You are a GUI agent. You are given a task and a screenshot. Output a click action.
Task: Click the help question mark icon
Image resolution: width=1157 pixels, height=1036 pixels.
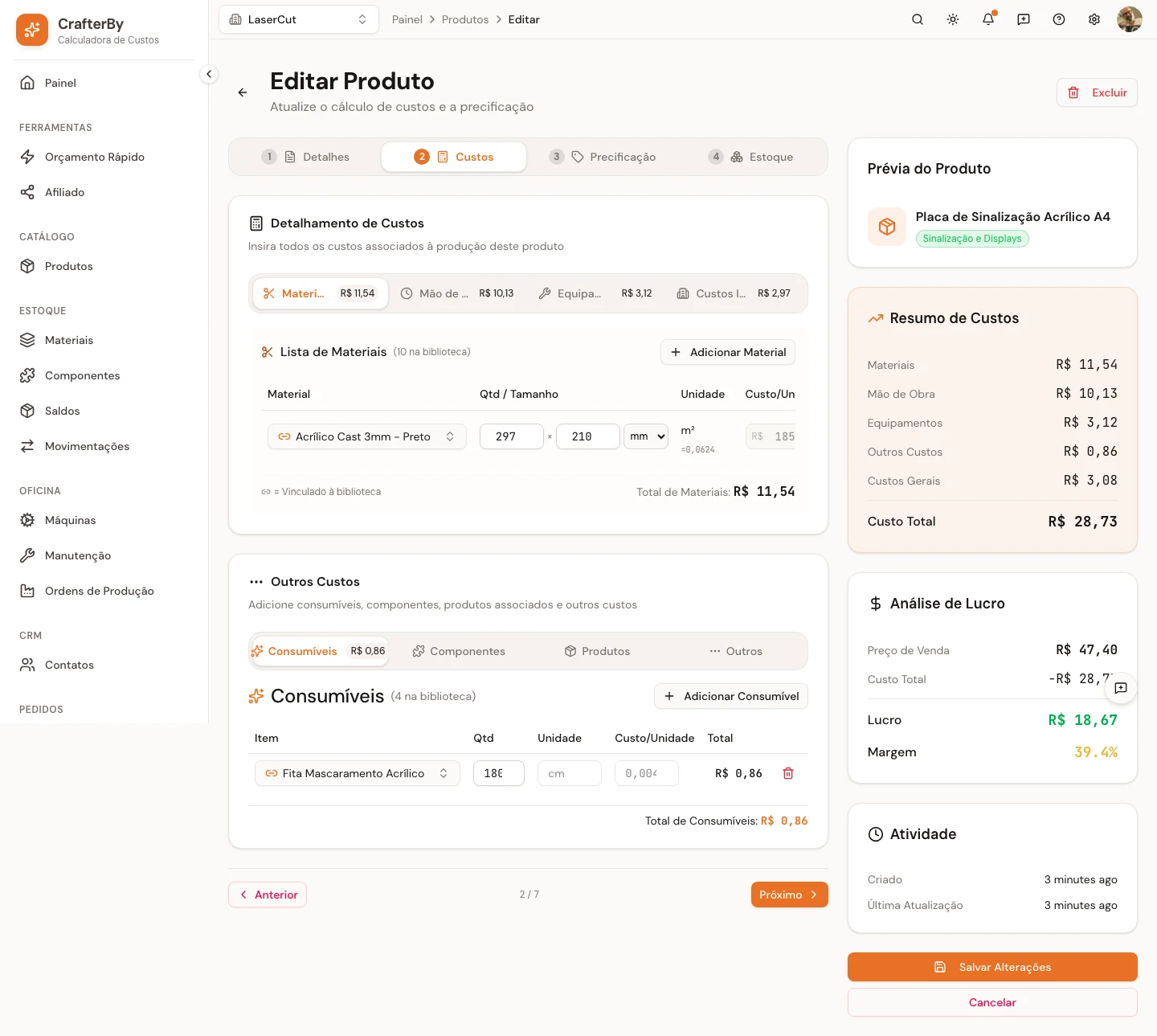tap(1059, 19)
